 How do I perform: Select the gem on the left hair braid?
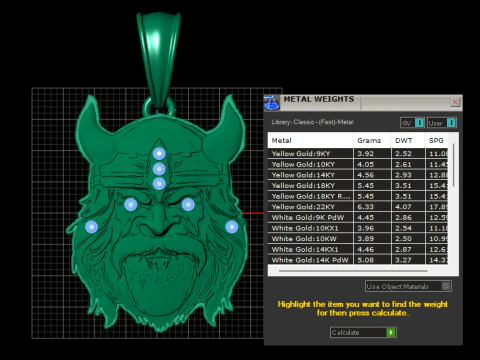point(91,227)
